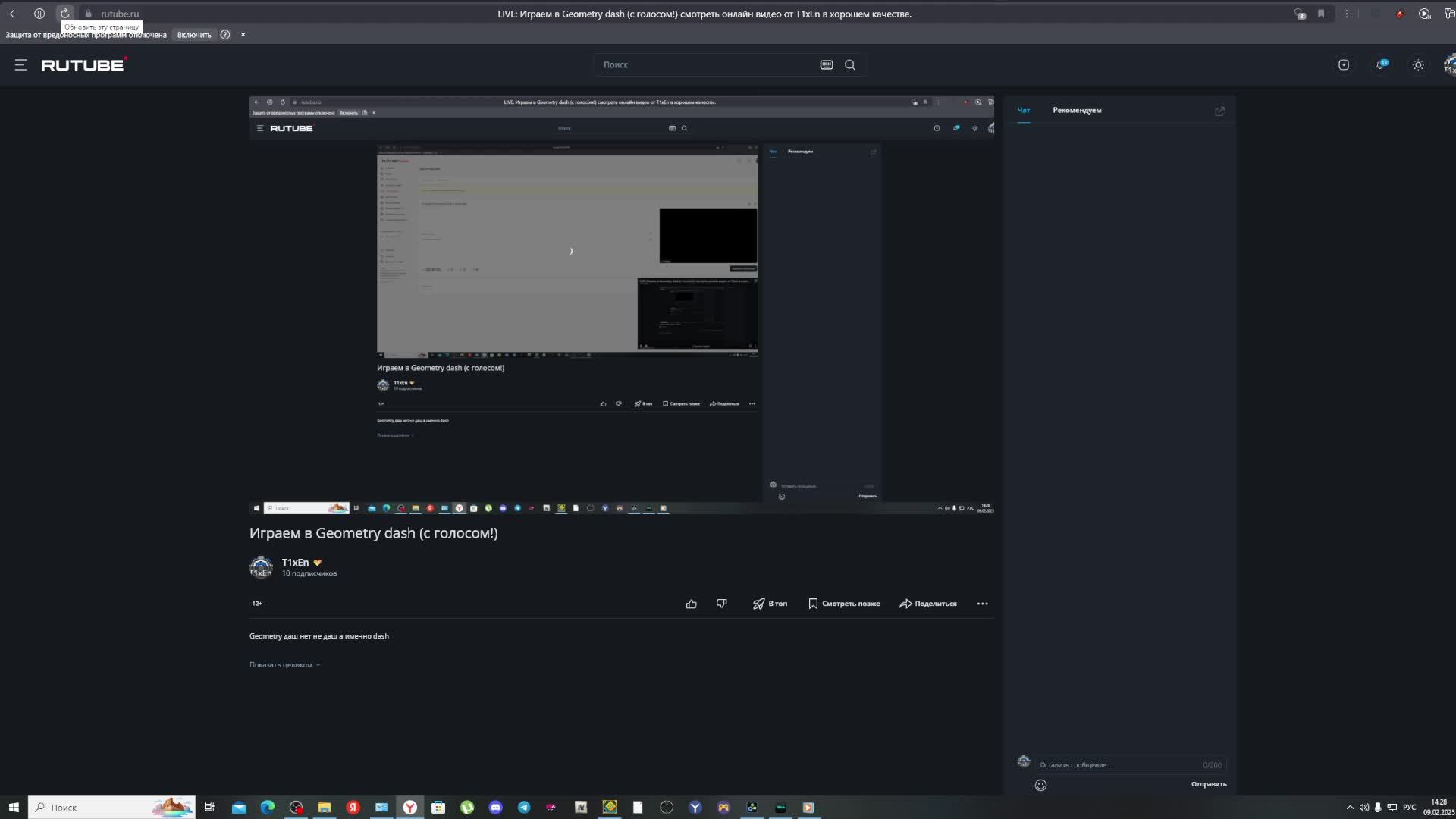Like the video with thumbs up

pos(691,604)
